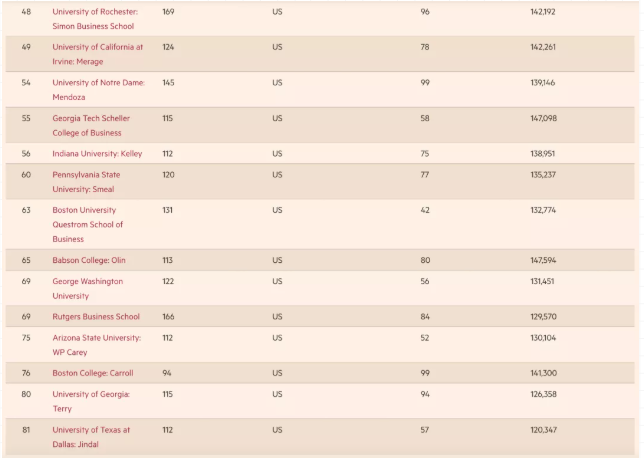Viewport: 644px width, 458px height.
Task: Click the 166 value in Rutgers row
Action: pyautogui.click(x=168, y=316)
